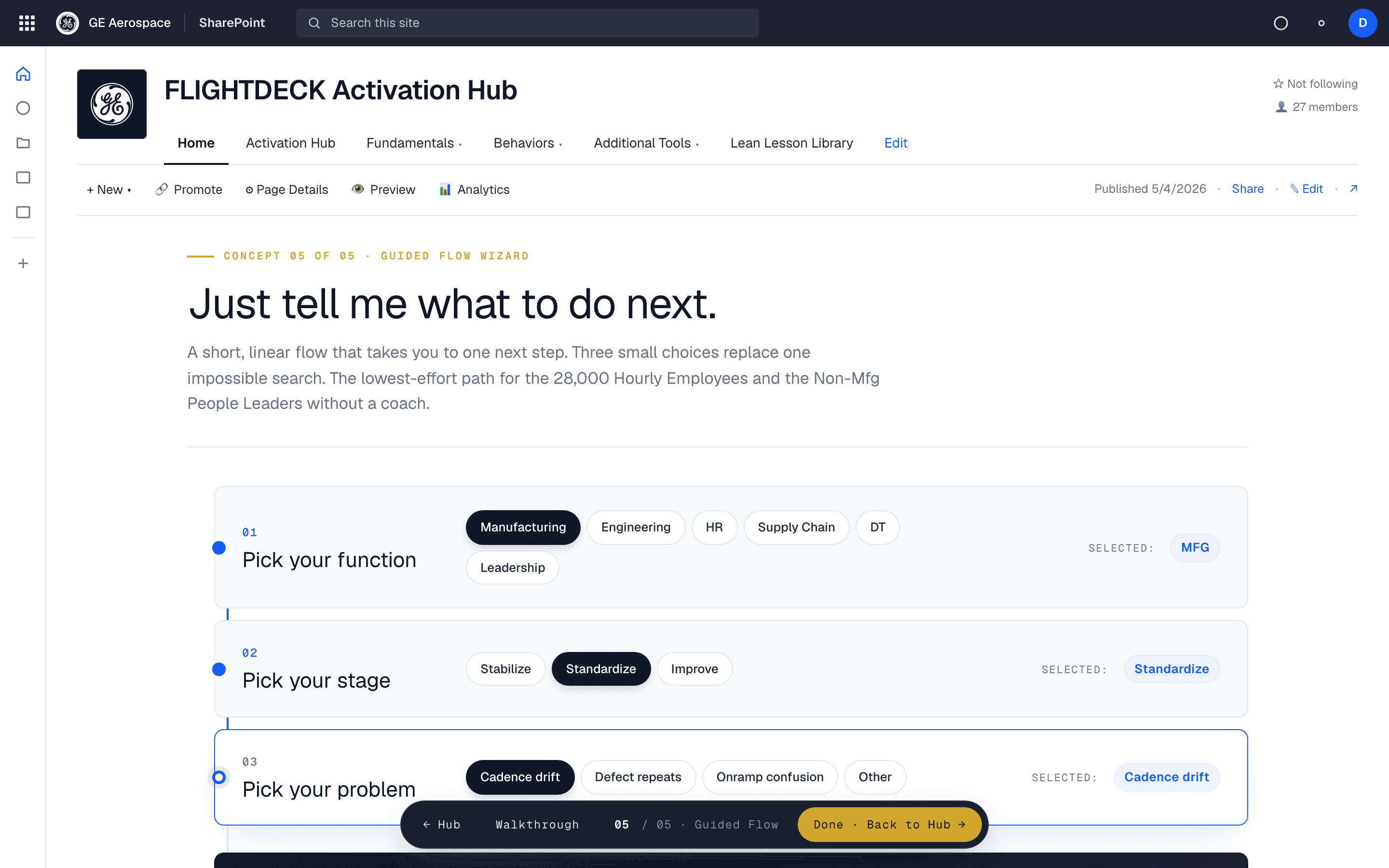
Task: Click the GE Aerospace logo in the header
Action: click(x=67, y=23)
